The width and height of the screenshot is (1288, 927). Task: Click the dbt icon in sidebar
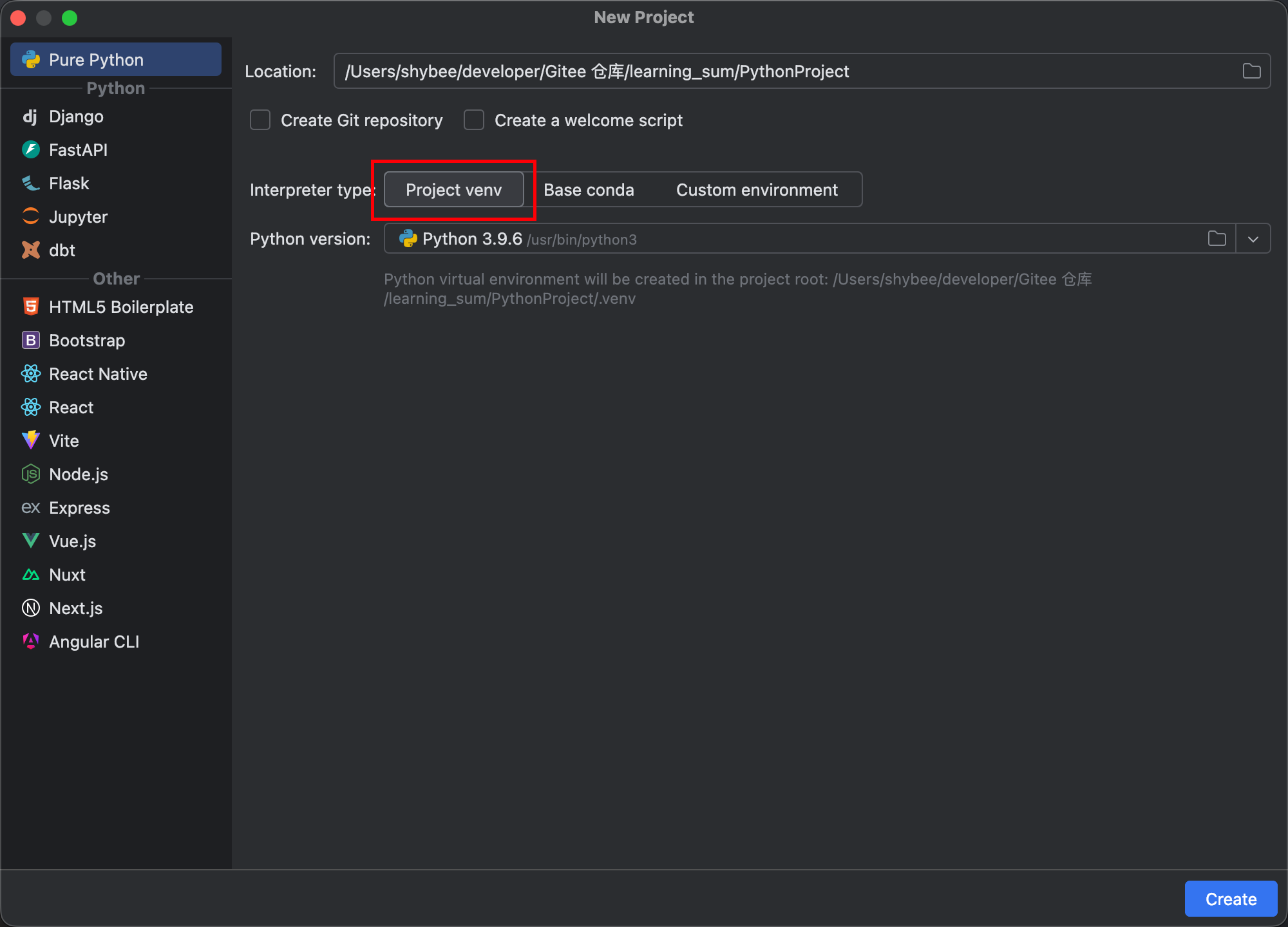[x=31, y=250]
